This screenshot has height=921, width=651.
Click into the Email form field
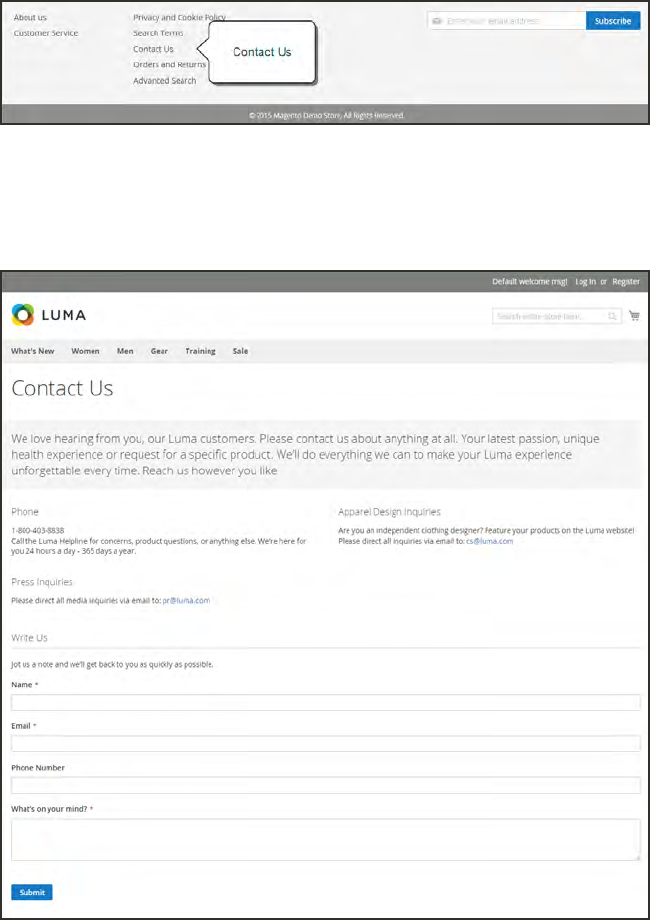click(x=325, y=744)
